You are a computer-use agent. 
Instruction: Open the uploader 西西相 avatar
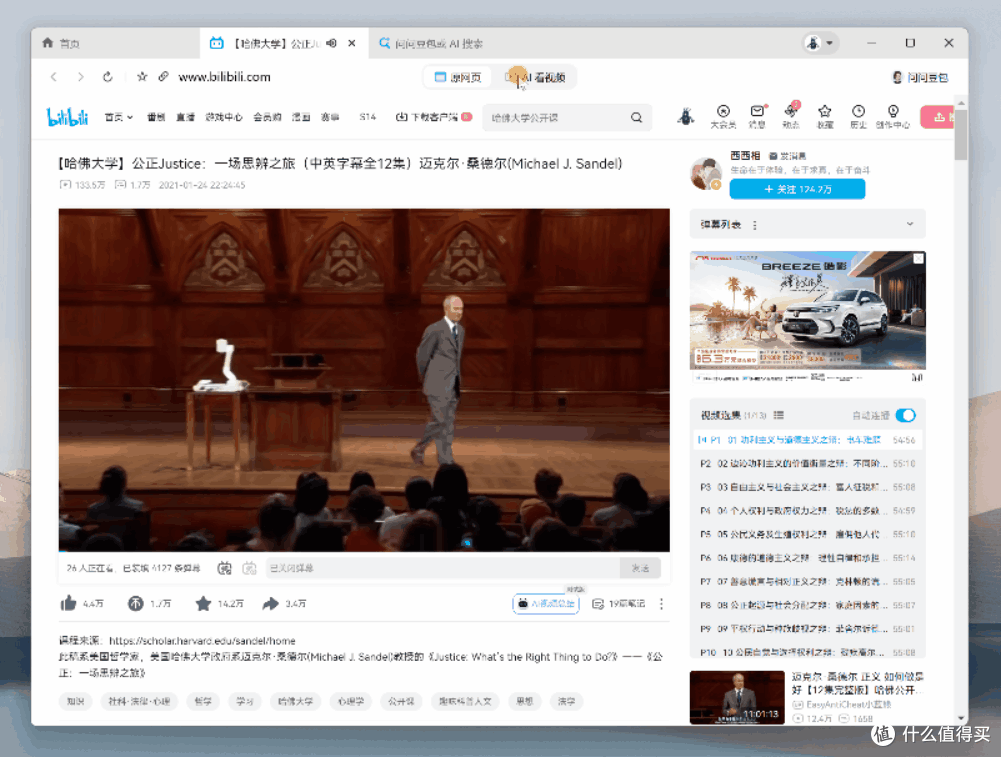click(706, 174)
